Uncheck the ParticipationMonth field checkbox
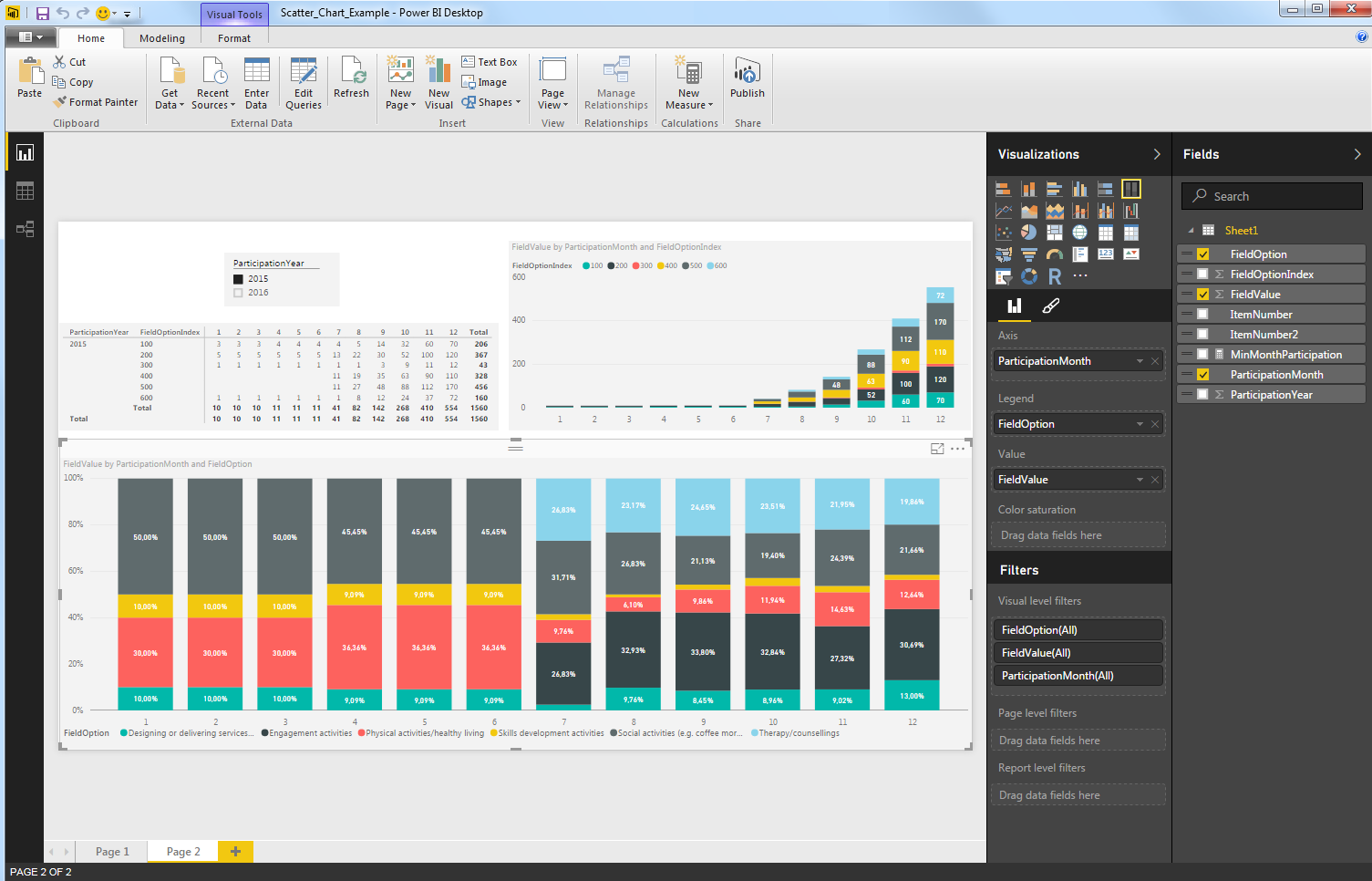The image size is (1372, 881). pyautogui.click(x=1202, y=375)
